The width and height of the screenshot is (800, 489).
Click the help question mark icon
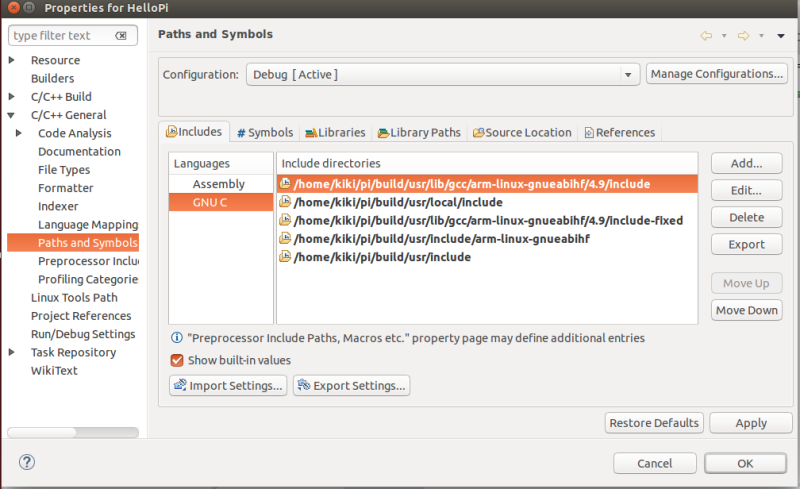pos(27,462)
